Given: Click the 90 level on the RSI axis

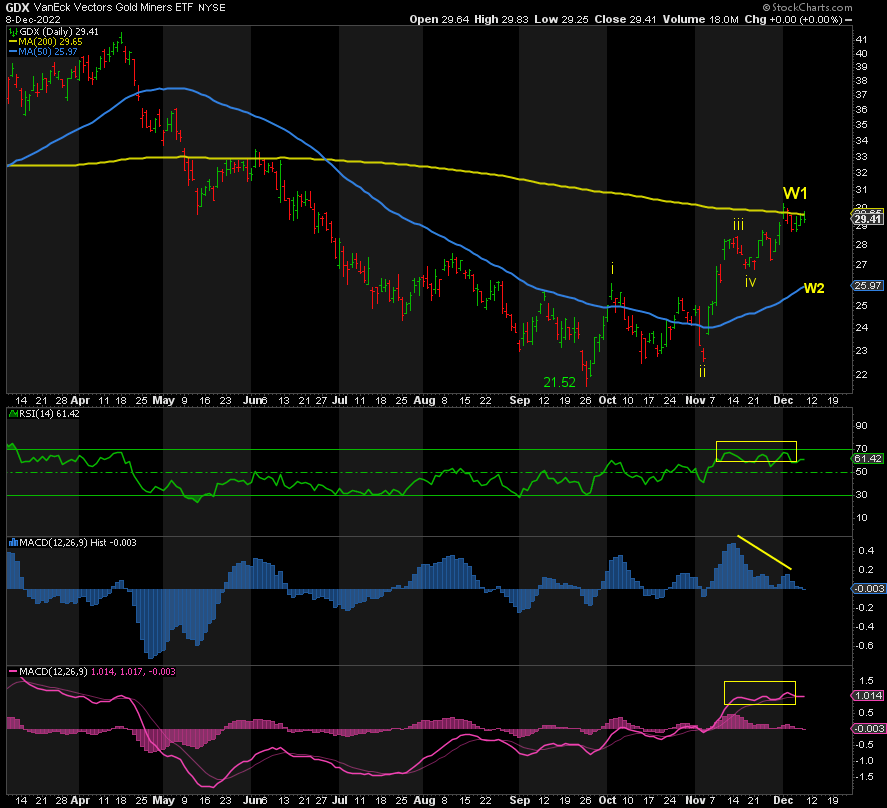Looking at the screenshot, I should [x=862, y=426].
